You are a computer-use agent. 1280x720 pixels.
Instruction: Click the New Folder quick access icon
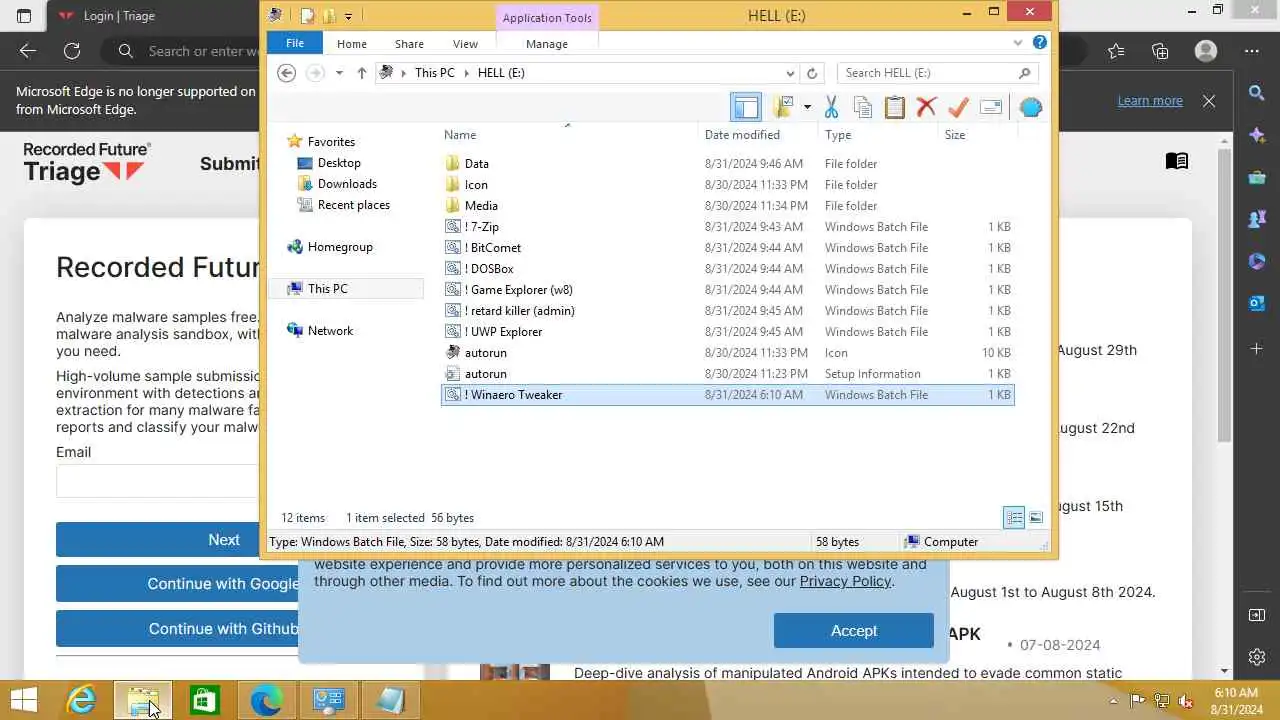(x=328, y=16)
